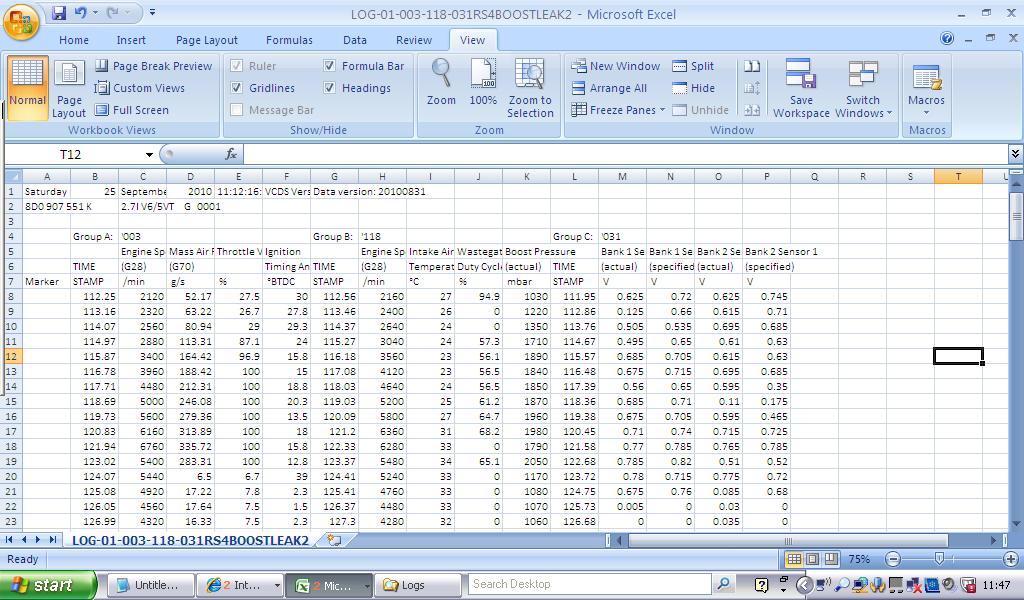Toggle the Headings checkbox
Image resolution: width=1024 pixels, height=600 pixels.
click(x=330, y=88)
